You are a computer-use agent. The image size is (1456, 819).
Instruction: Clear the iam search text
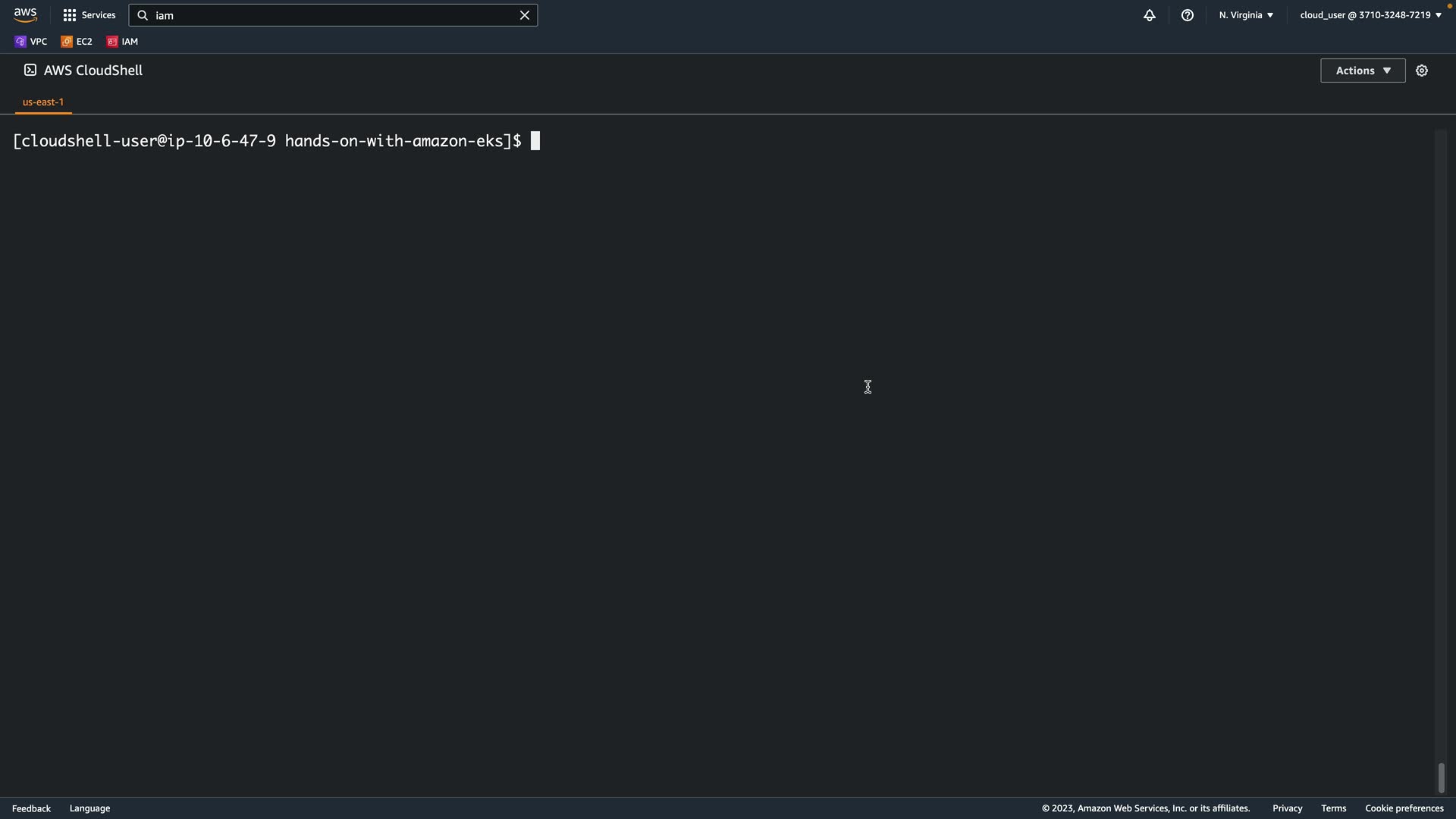[524, 15]
